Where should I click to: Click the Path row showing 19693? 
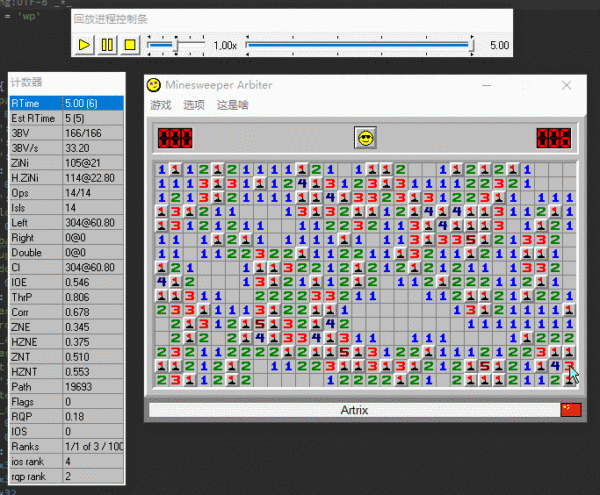point(67,387)
